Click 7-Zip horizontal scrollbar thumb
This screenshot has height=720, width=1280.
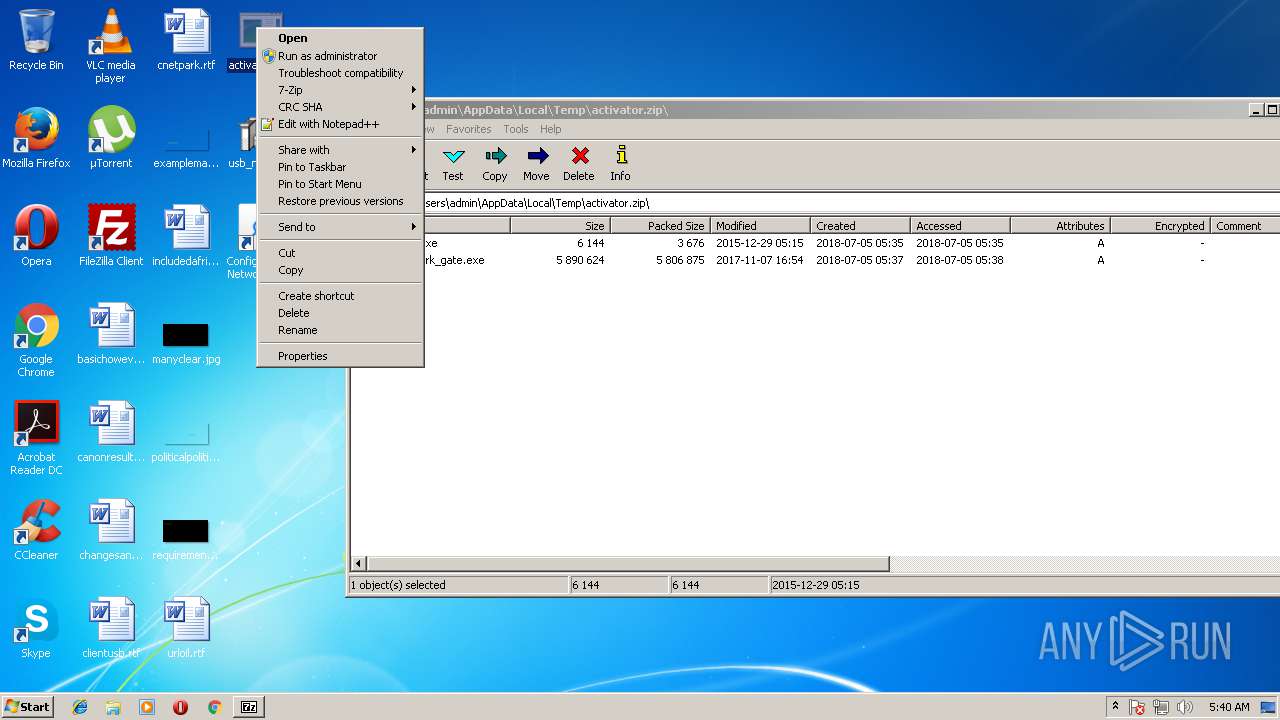(x=628, y=564)
